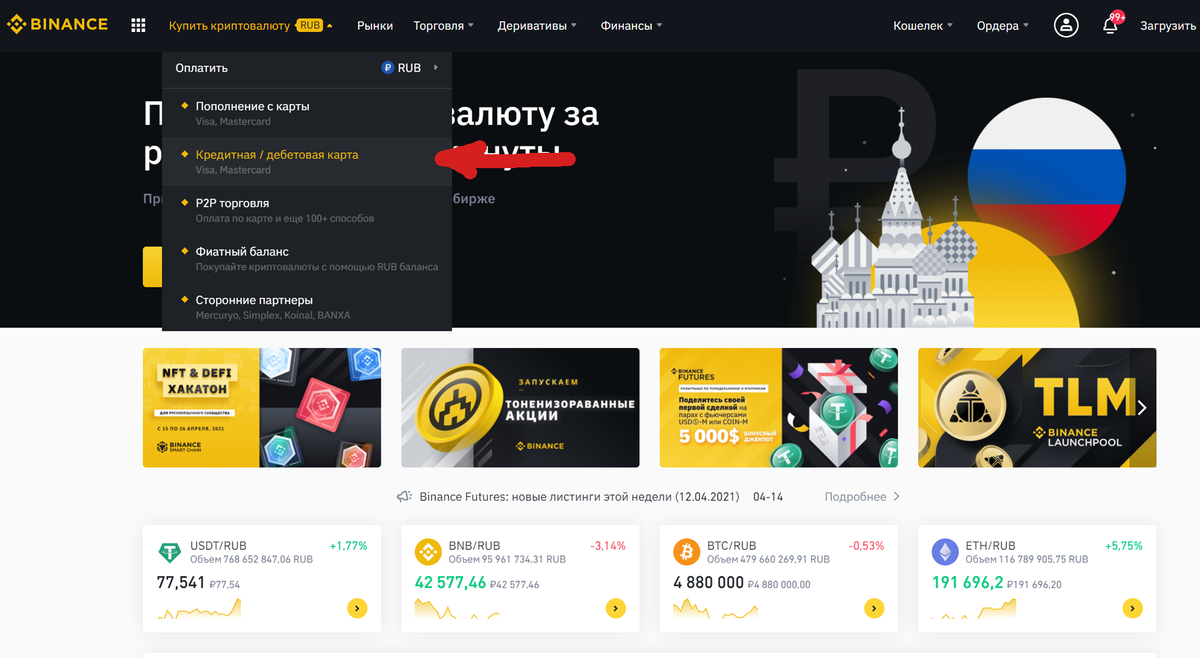
Task: Expand the Деривативы dropdown
Action: pos(537,25)
